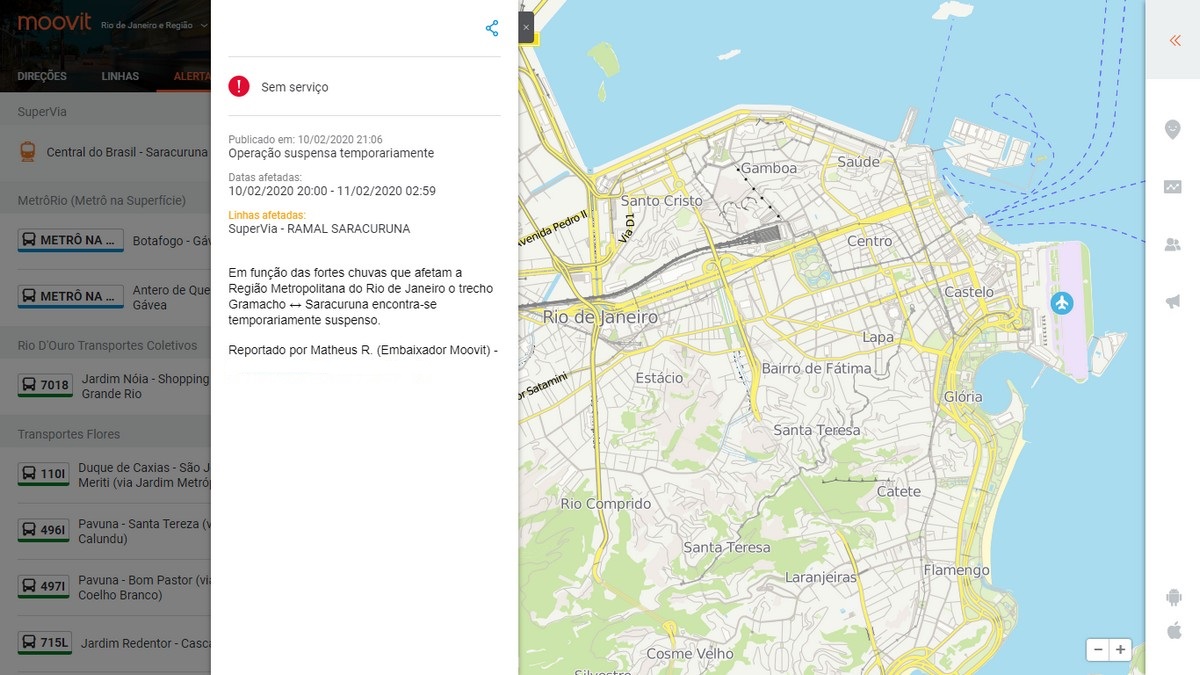The image size is (1200, 675).
Task: Click the Rio de Janeiro city label on map
Action: tap(600, 317)
